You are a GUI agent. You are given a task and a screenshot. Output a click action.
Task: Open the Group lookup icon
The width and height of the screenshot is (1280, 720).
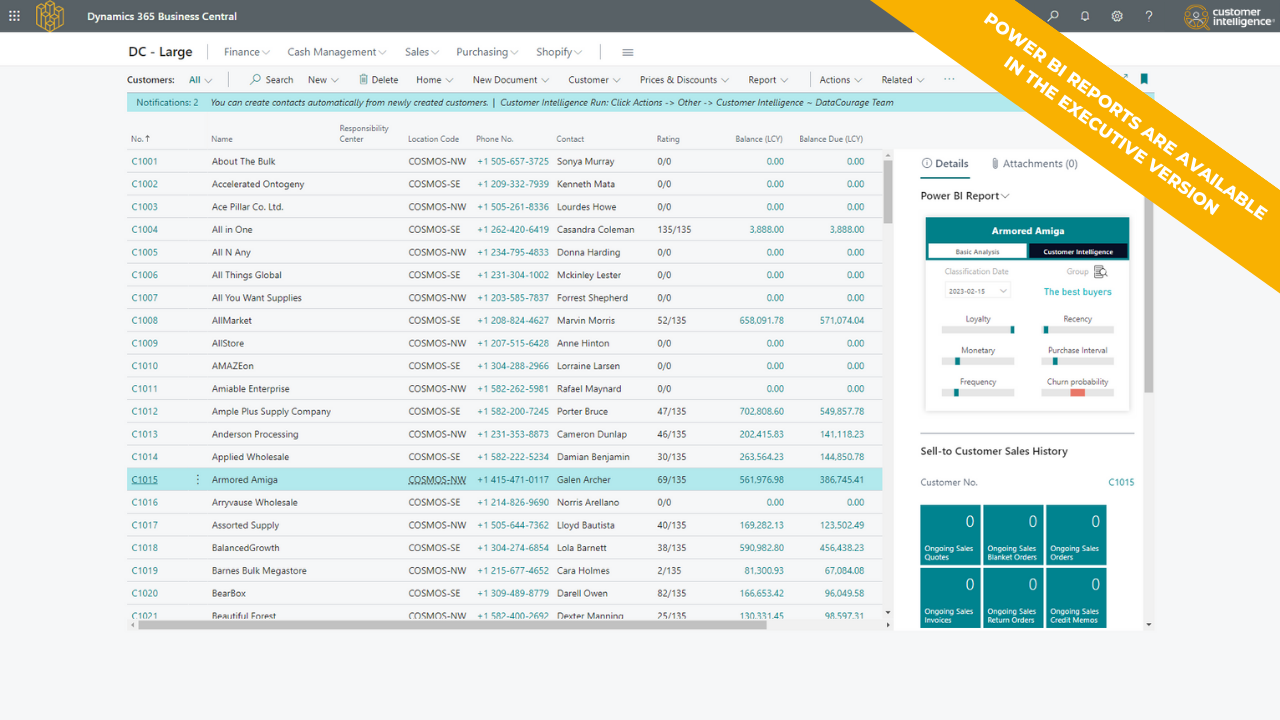(x=1101, y=272)
